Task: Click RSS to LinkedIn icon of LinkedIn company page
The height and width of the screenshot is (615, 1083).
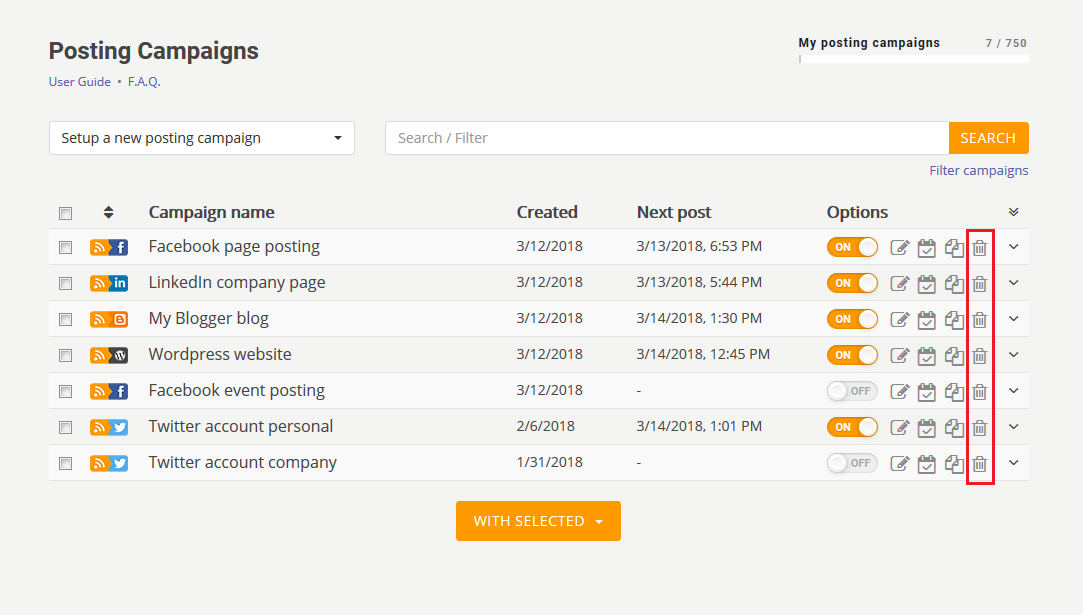Action: click(109, 283)
